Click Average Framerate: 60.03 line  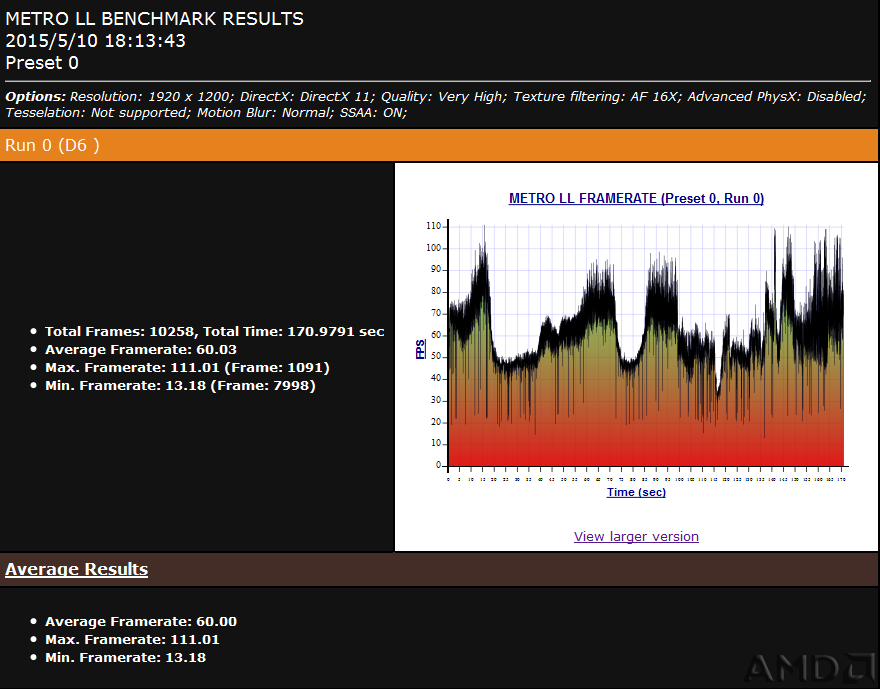coord(141,350)
